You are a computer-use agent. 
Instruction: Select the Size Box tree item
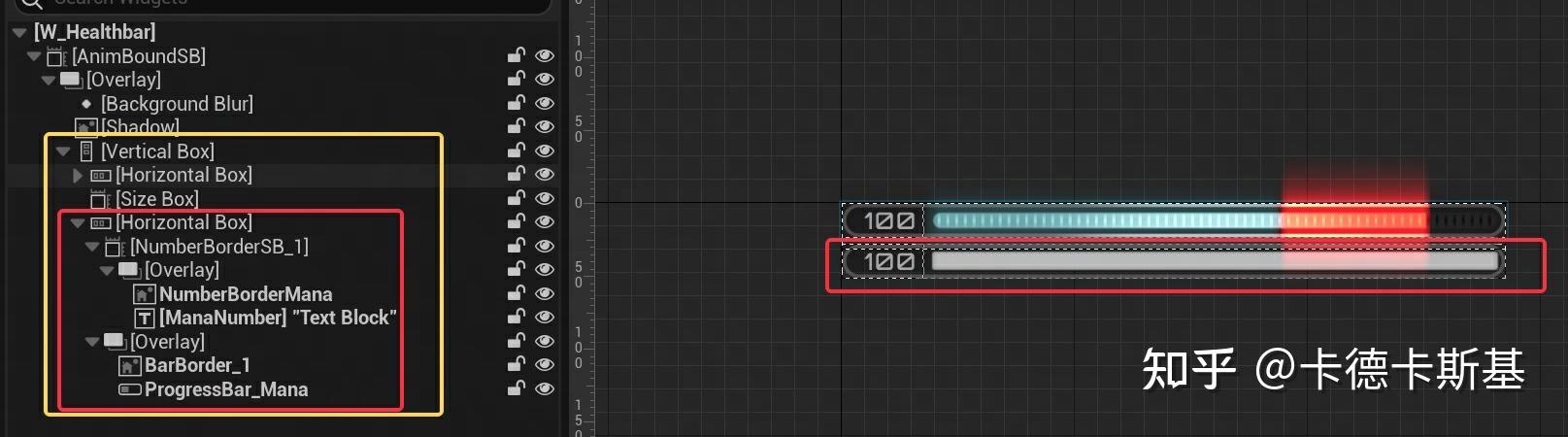[157, 199]
